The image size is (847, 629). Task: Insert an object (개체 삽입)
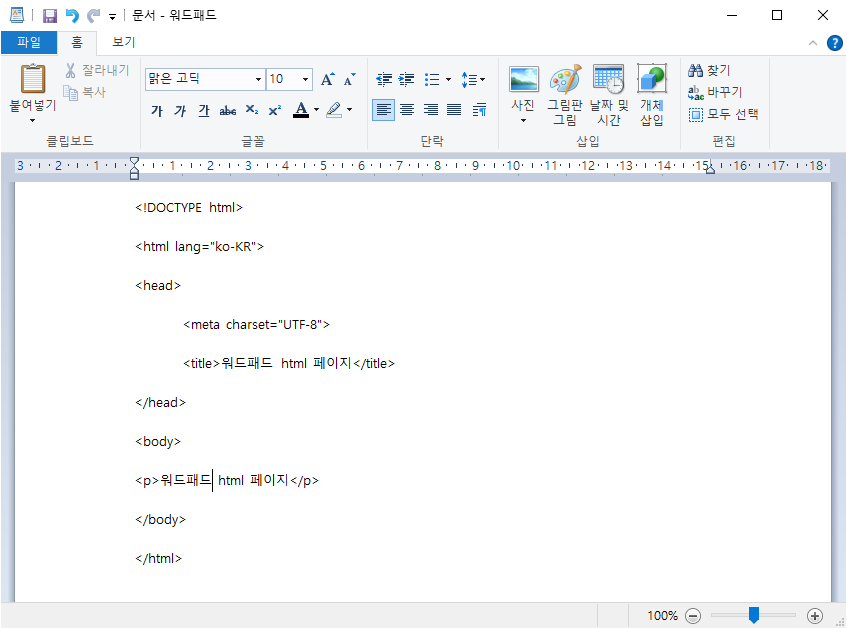point(651,80)
